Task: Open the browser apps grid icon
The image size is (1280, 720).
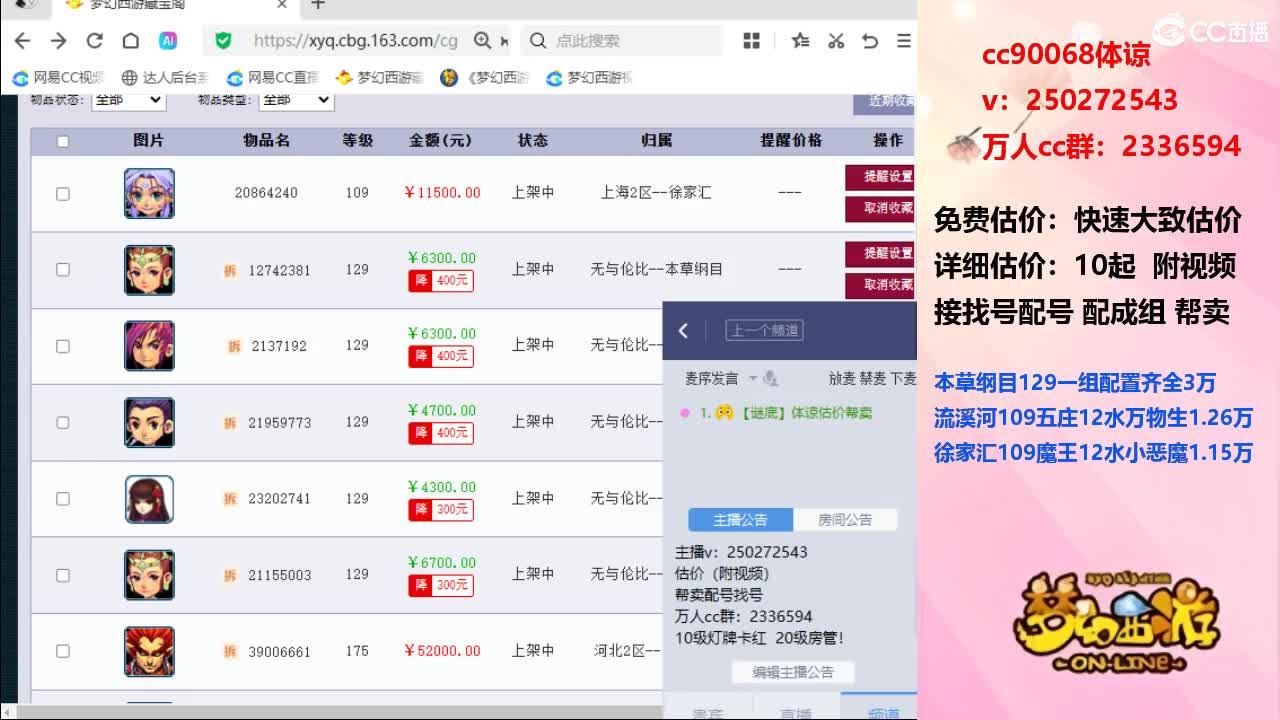Action: pyautogui.click(x=752, y=41)
